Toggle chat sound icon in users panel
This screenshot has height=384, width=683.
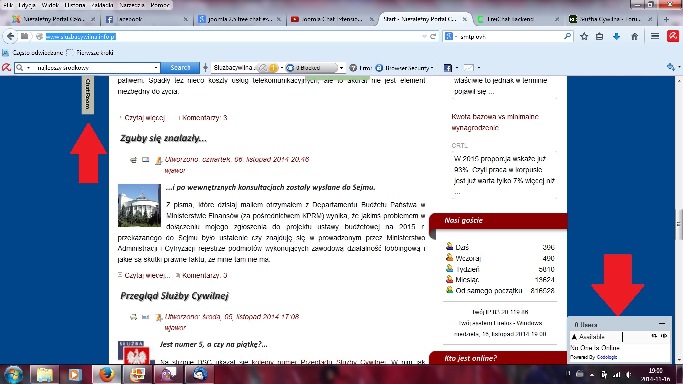(x=664, y=336)
